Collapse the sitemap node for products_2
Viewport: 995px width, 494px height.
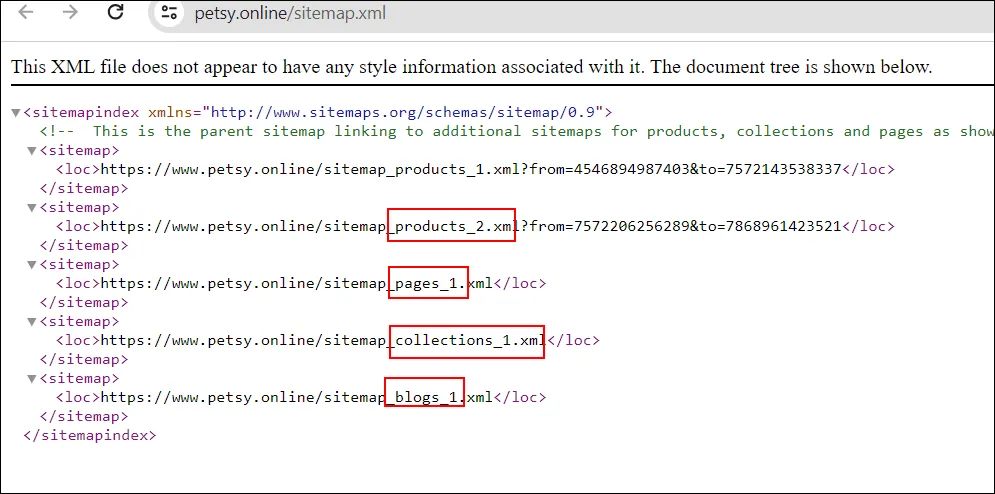pos(31,208)
